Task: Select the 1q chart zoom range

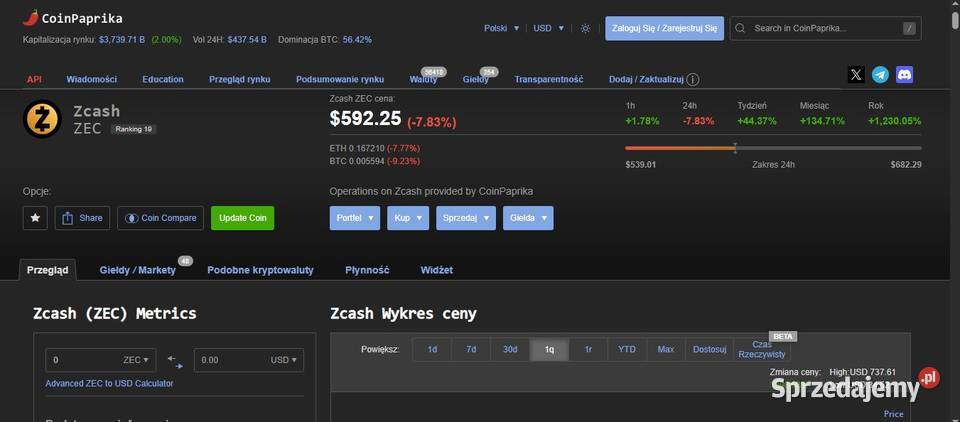Action: [549, 349]
